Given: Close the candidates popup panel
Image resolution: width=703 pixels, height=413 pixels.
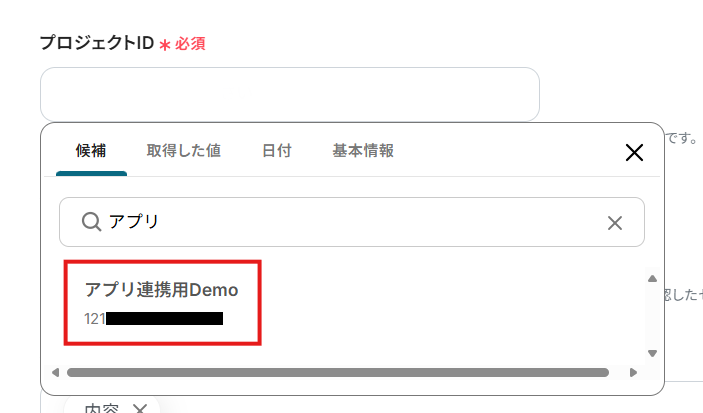Looking at the screenshot, I should point(634,152).
